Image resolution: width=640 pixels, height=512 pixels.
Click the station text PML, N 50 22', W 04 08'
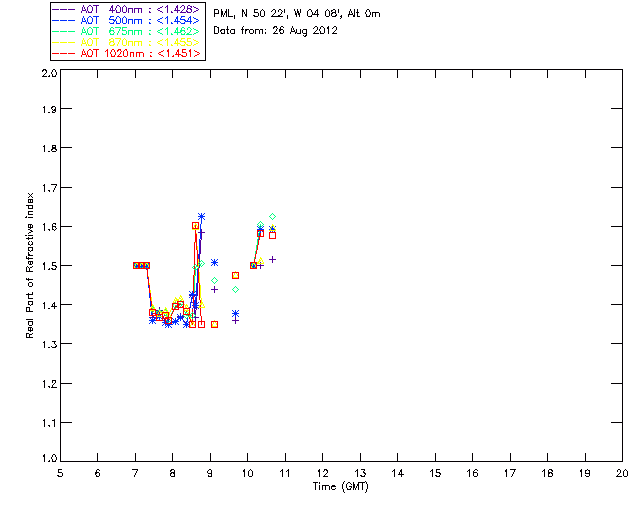(x=278, y=13)
